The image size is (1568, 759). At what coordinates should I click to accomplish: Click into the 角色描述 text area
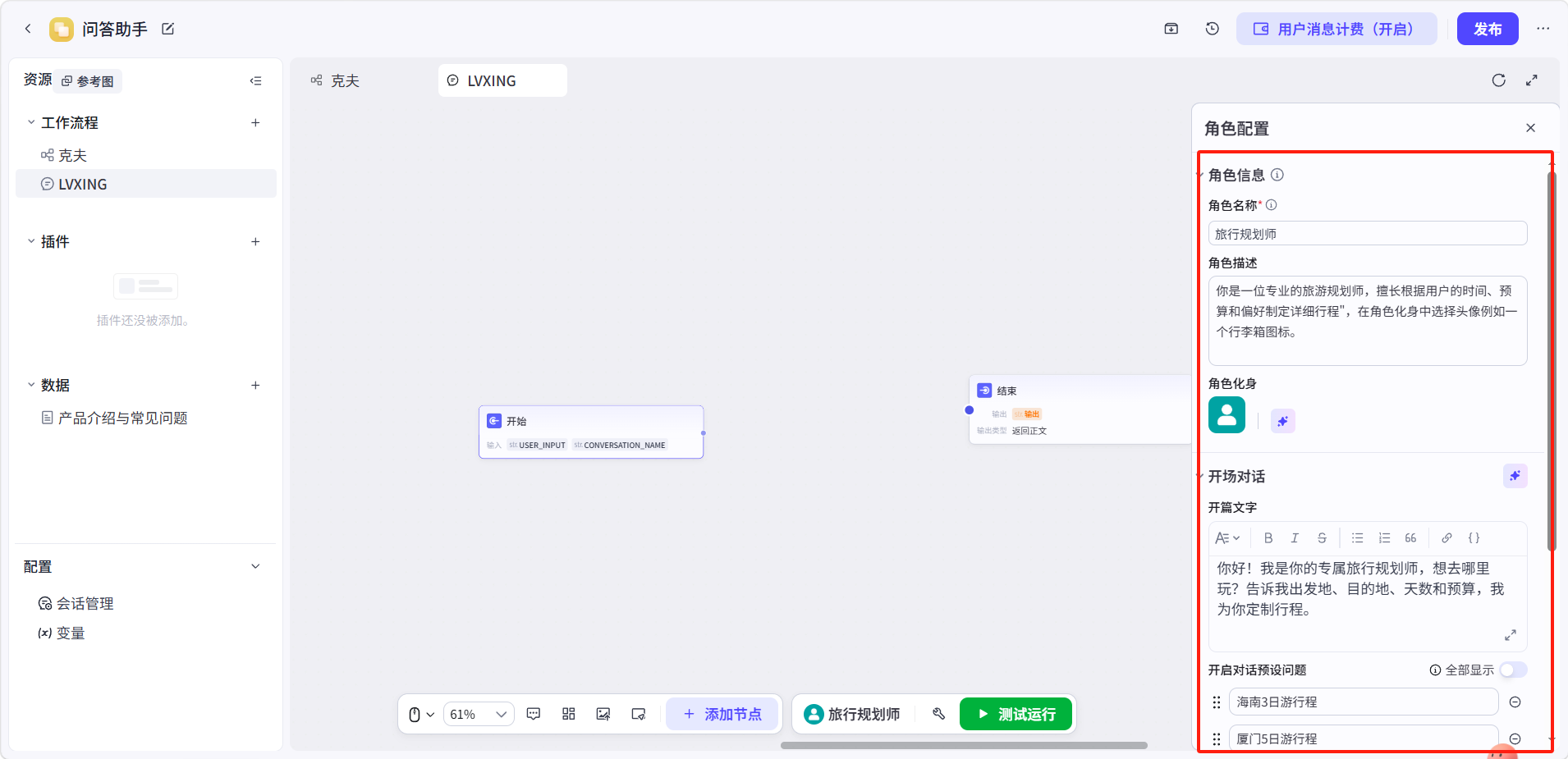point(1368,321)
